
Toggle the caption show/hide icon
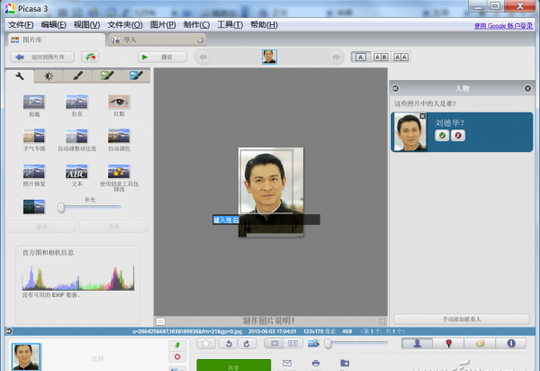tap(160, 321)
